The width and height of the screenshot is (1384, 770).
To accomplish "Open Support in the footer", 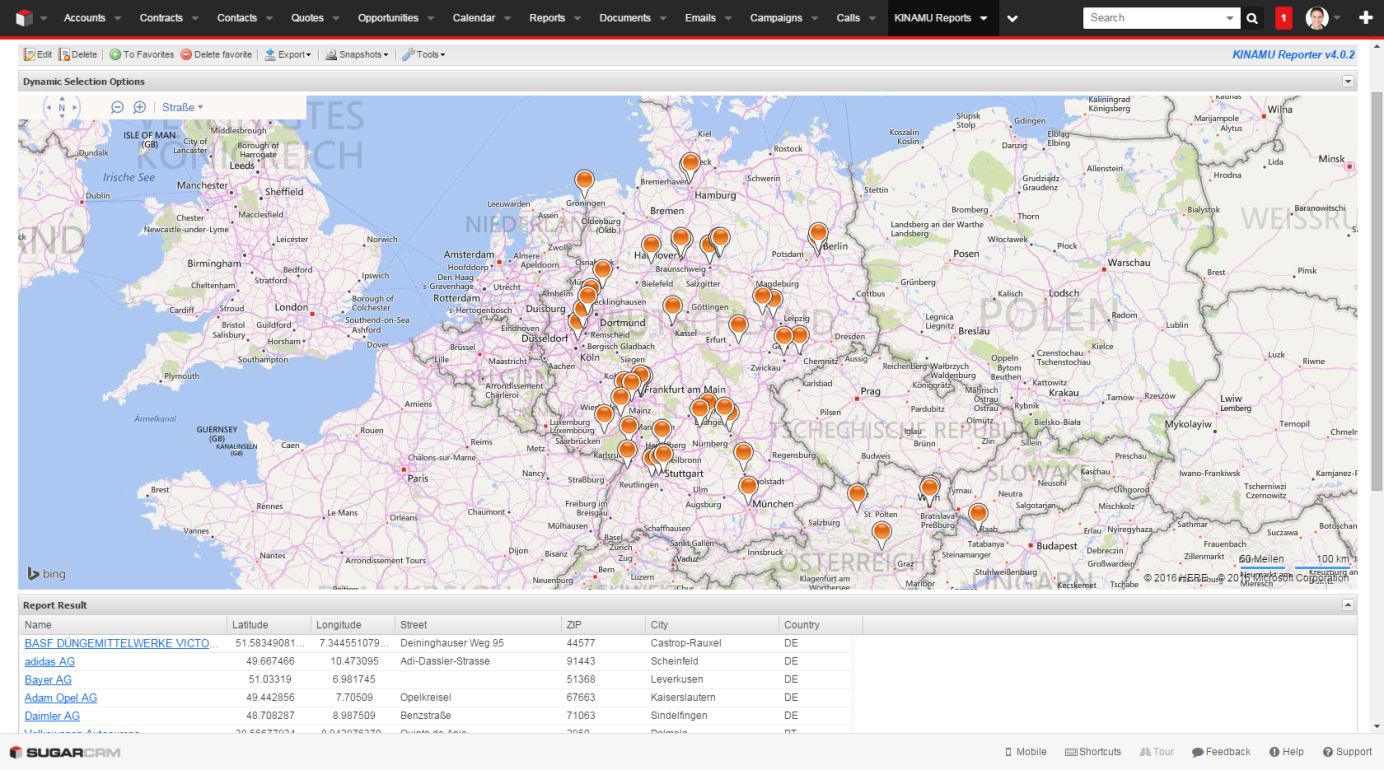I will pos(1347,752).
